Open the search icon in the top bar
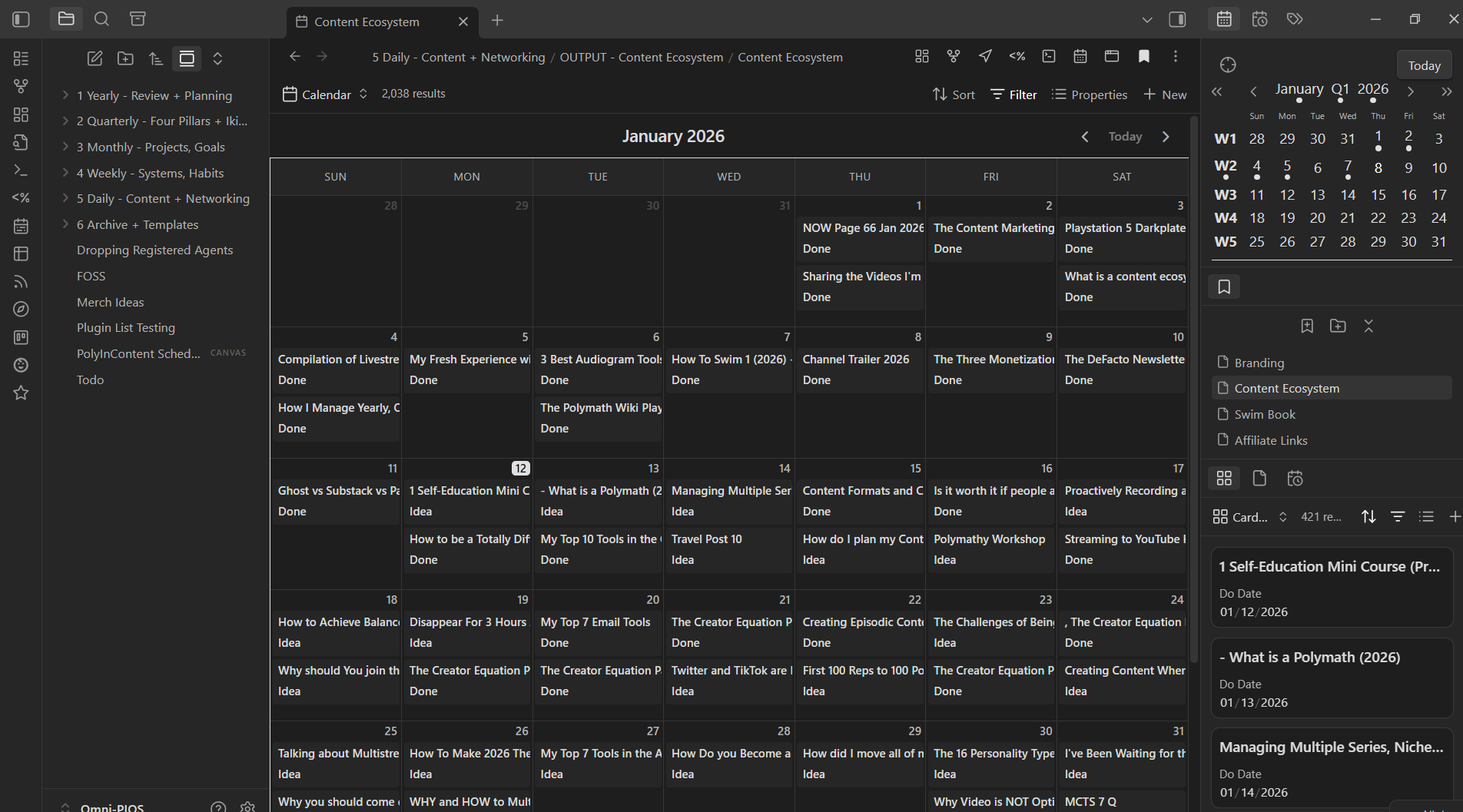1463x812 pixels. pos(101,19)
